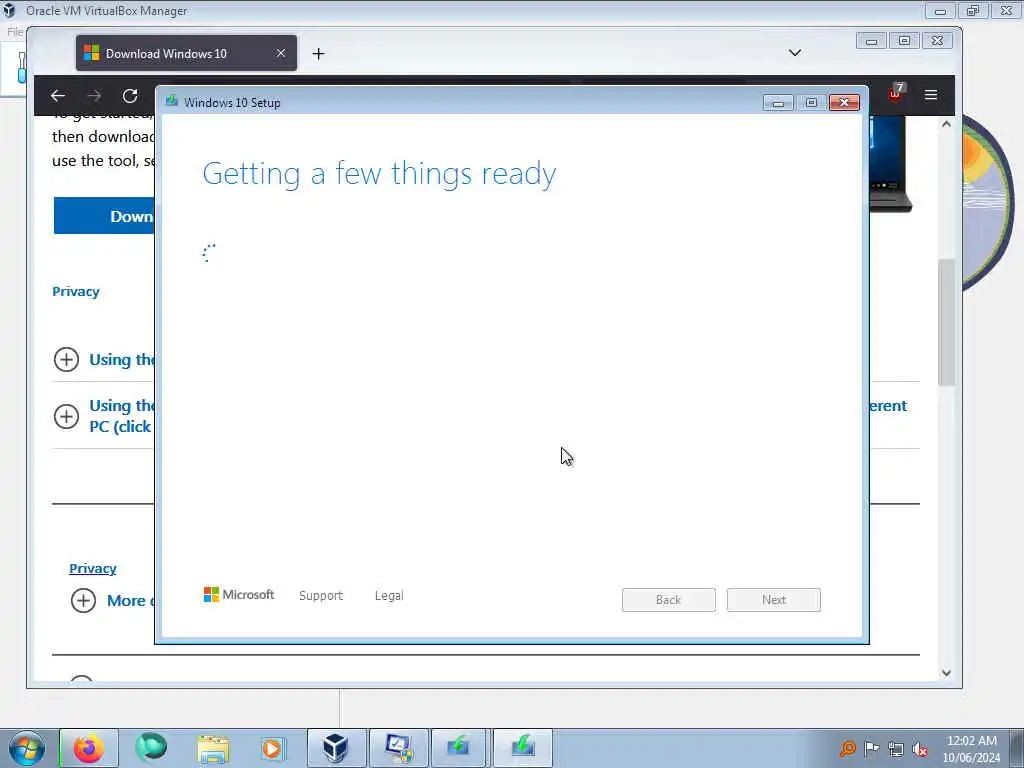
Task: Click the blue Download button on webpage
Action: [104, 216]
